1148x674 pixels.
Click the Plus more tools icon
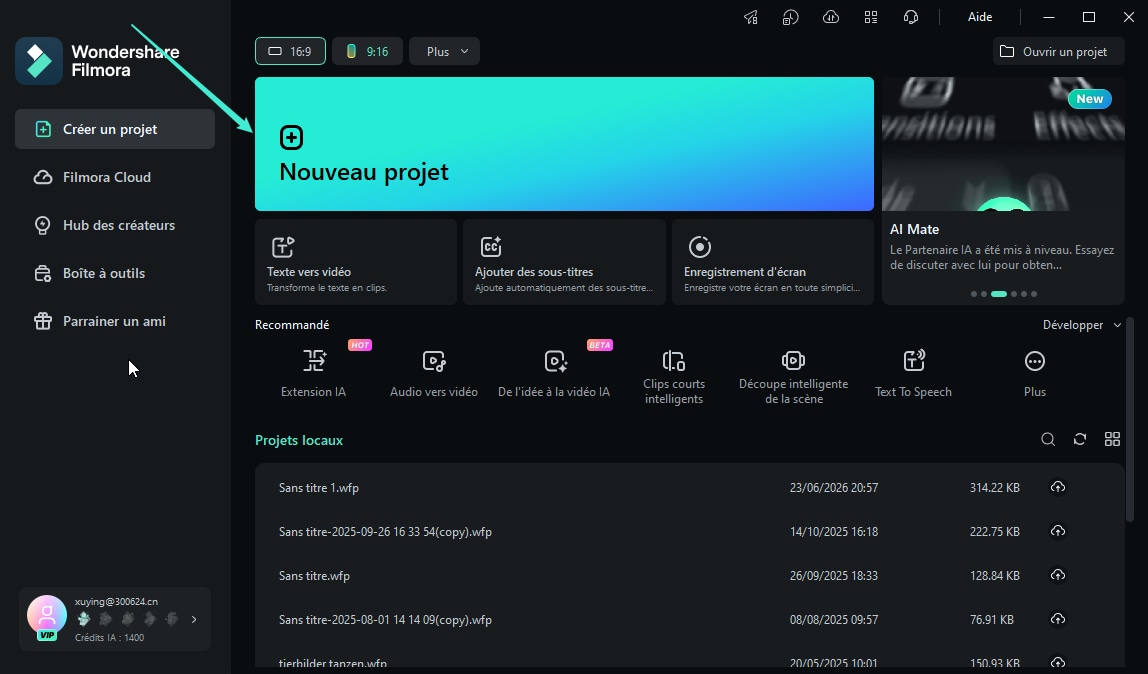1035,361
